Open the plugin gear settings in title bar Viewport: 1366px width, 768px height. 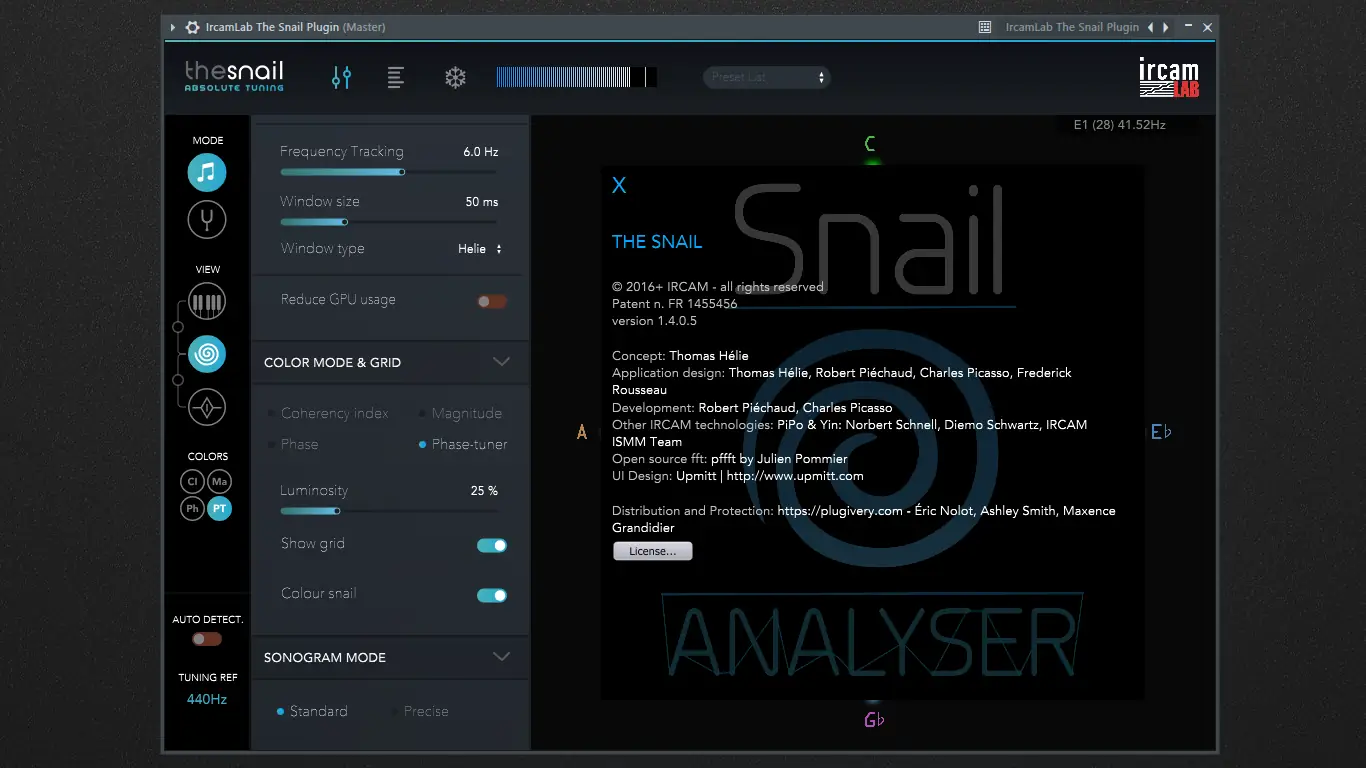point(192,27)
